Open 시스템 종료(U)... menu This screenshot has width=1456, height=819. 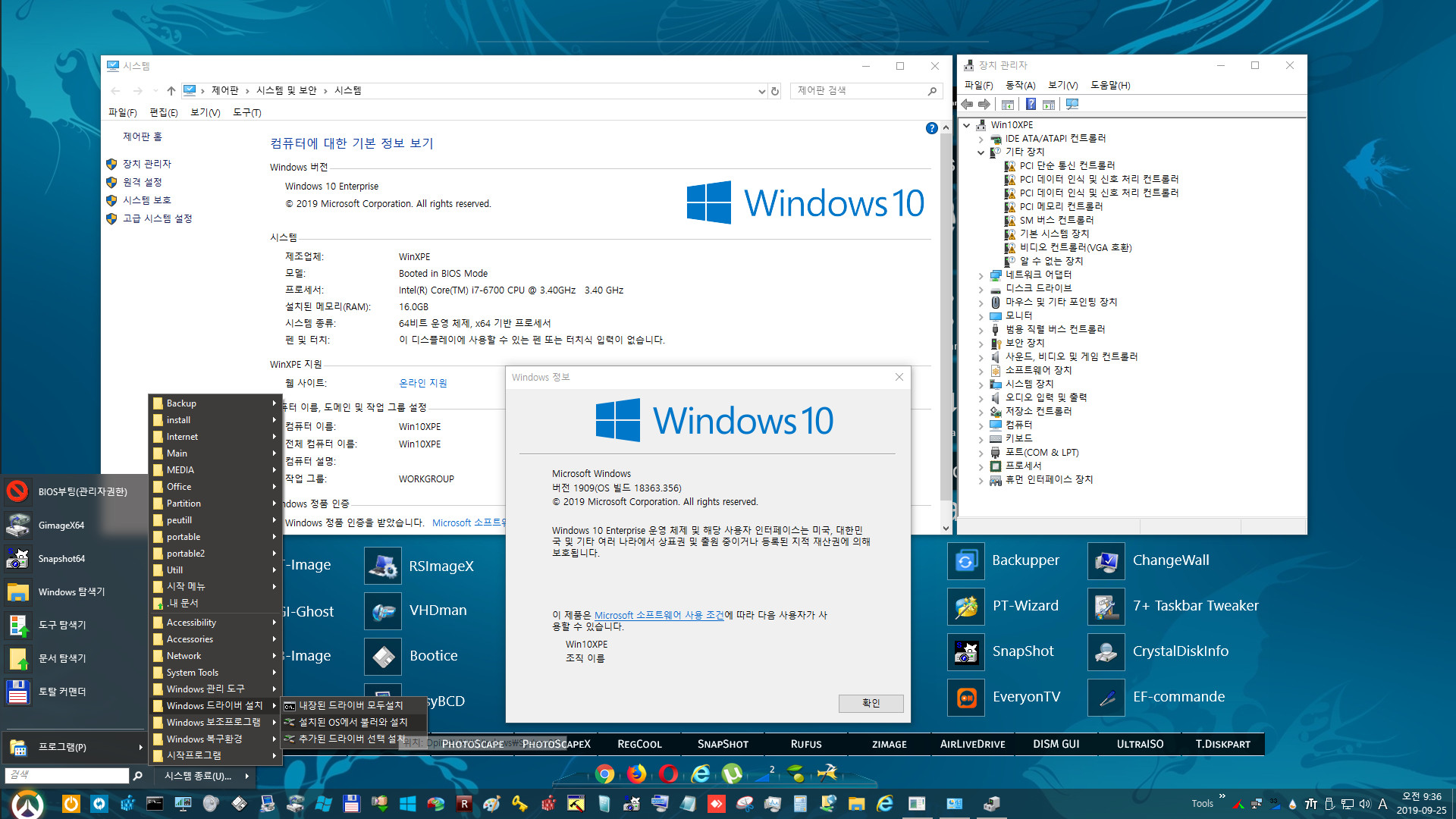pos(203,776)
